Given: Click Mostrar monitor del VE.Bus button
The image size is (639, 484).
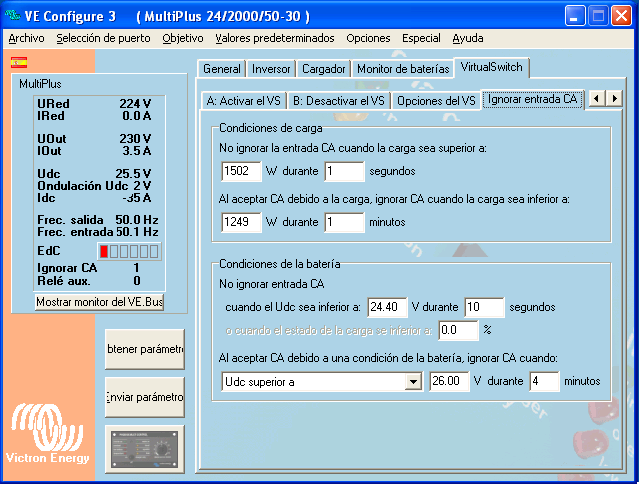Looking at the screenshot, I should coord(99,302).
